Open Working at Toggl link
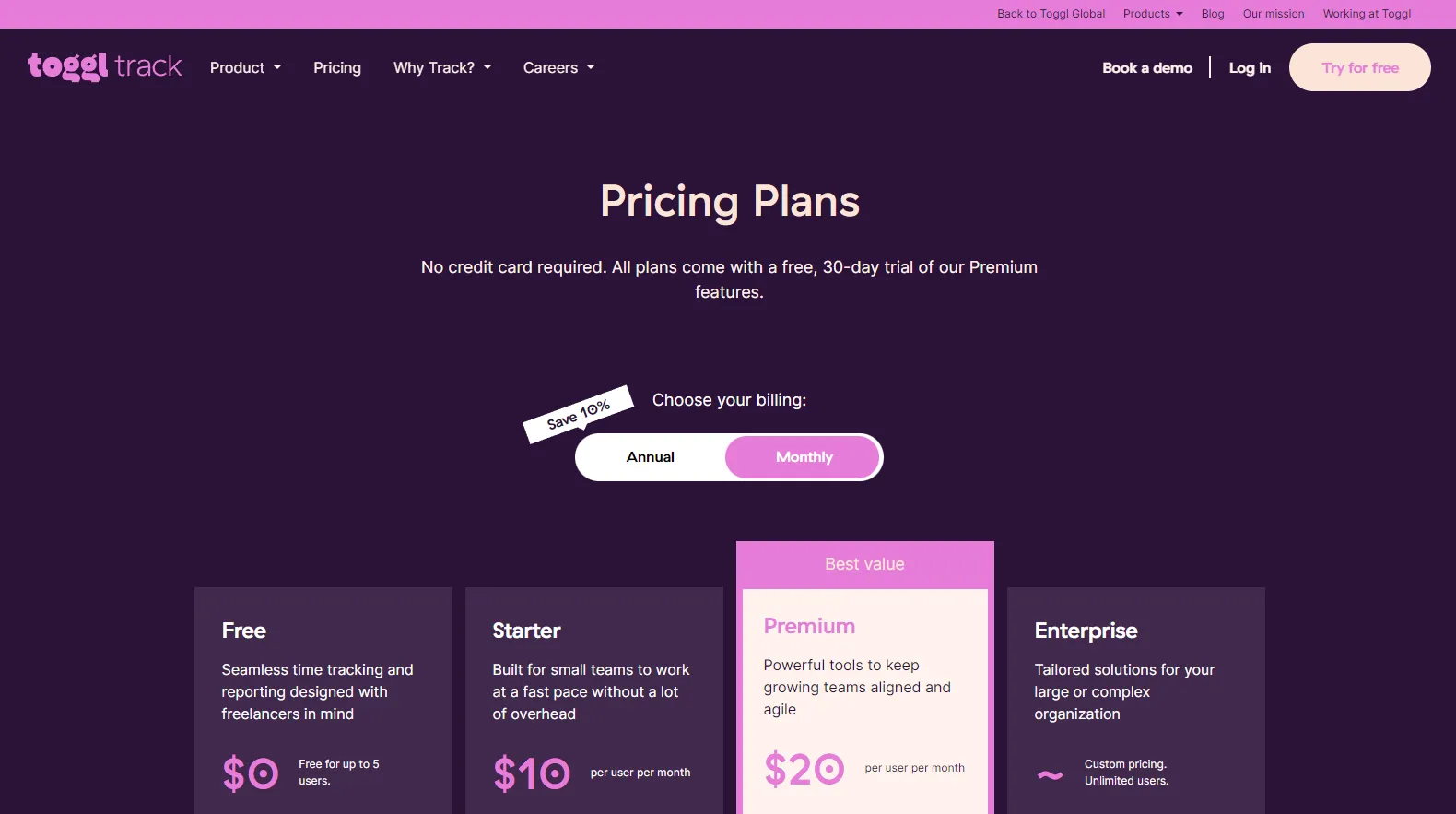The image size is (1456, 814). [1367, 14]
